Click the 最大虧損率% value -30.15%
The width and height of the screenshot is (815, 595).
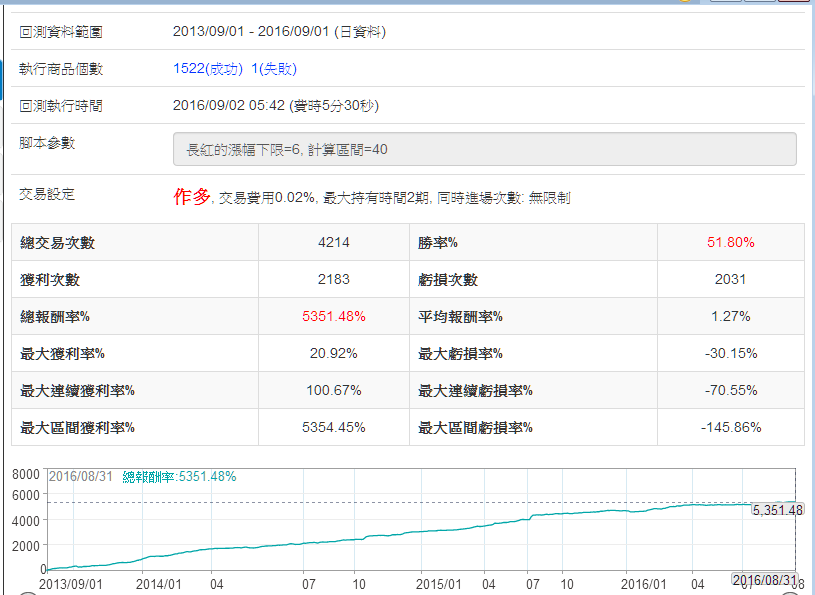[730, 354]
